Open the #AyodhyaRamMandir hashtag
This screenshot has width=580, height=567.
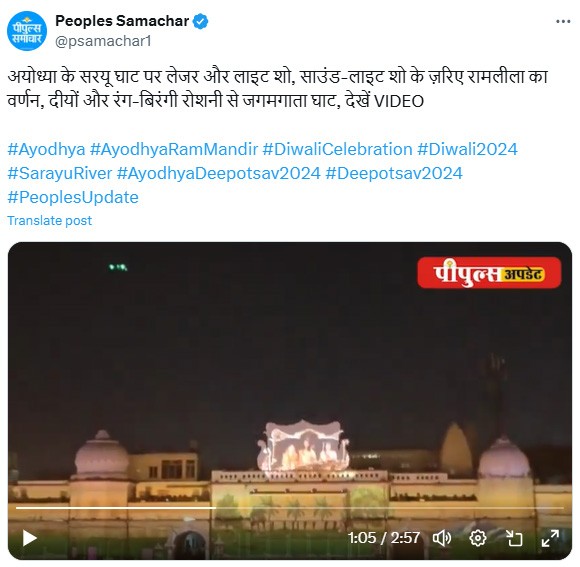[174, 149]
